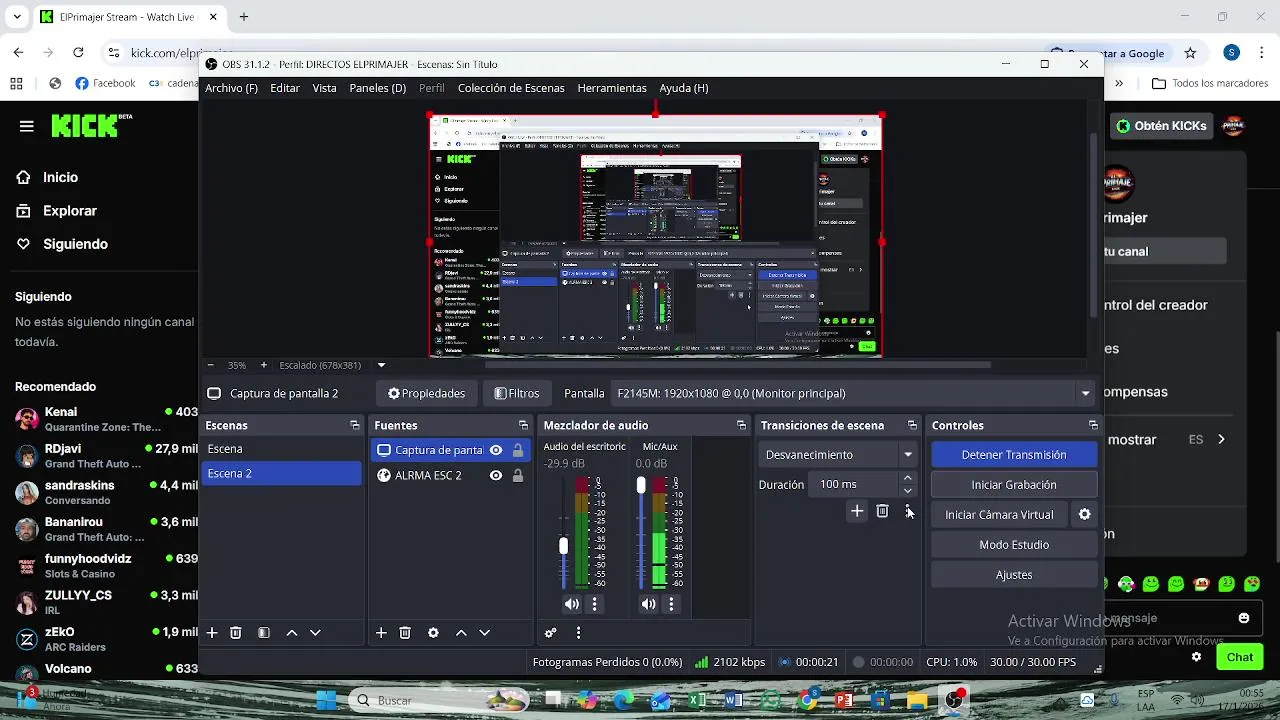The height and width of the screenshot is (720, 1280).
Task: Adjust Mic/Aux volume fader
Action: coord(641,486)
